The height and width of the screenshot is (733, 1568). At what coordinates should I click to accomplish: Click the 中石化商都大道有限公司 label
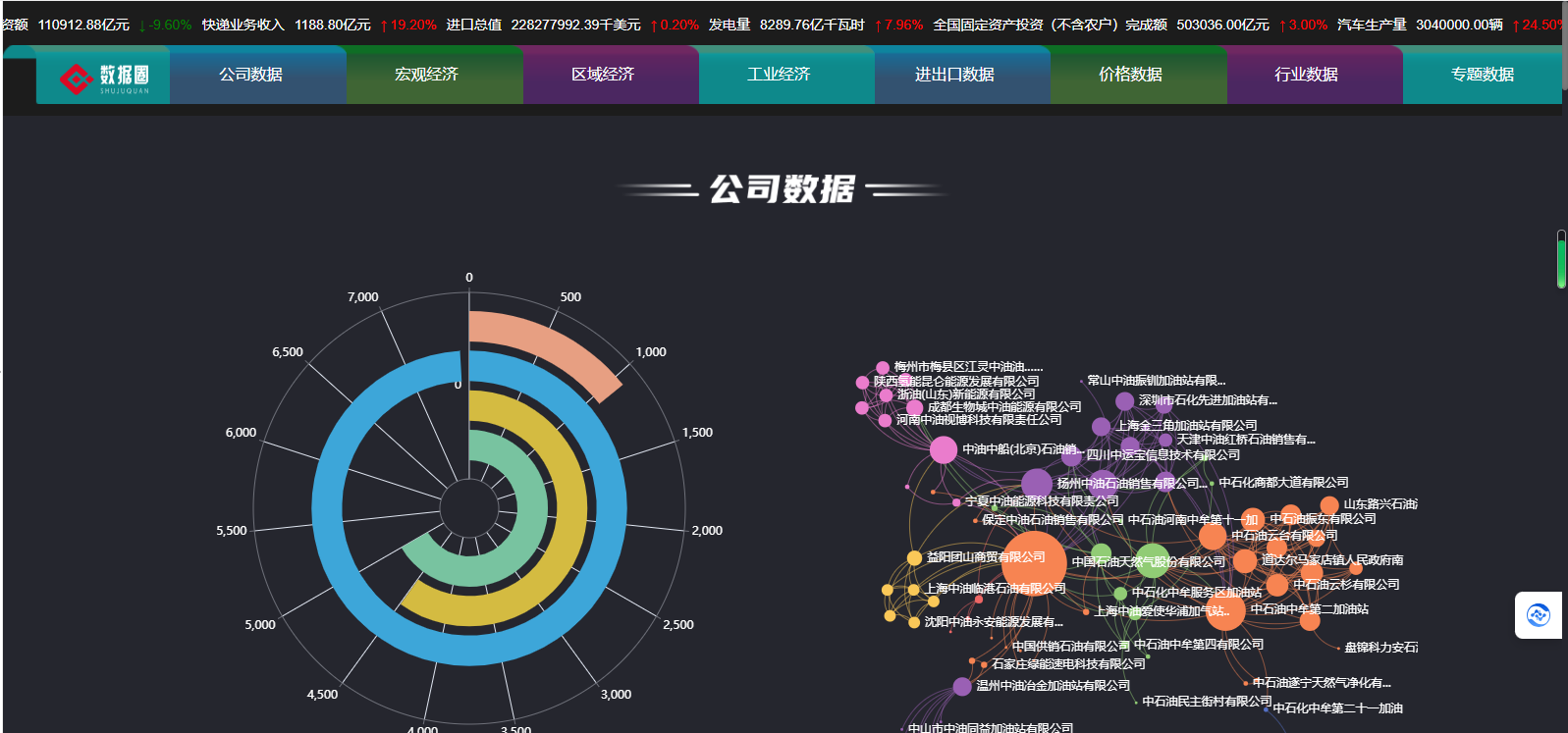(x=1283, y=483)
